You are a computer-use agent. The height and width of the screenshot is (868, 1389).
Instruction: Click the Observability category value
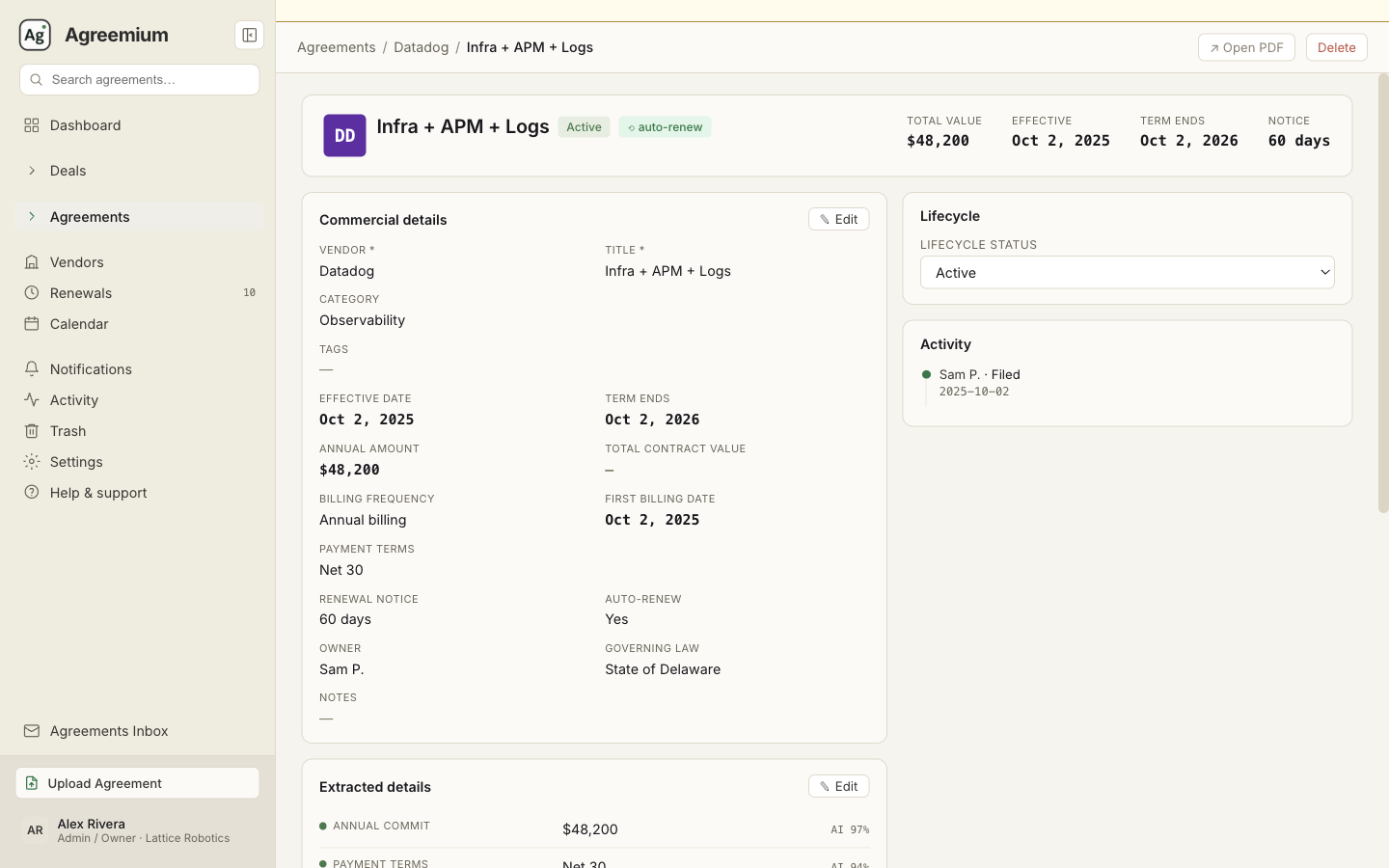362,320
